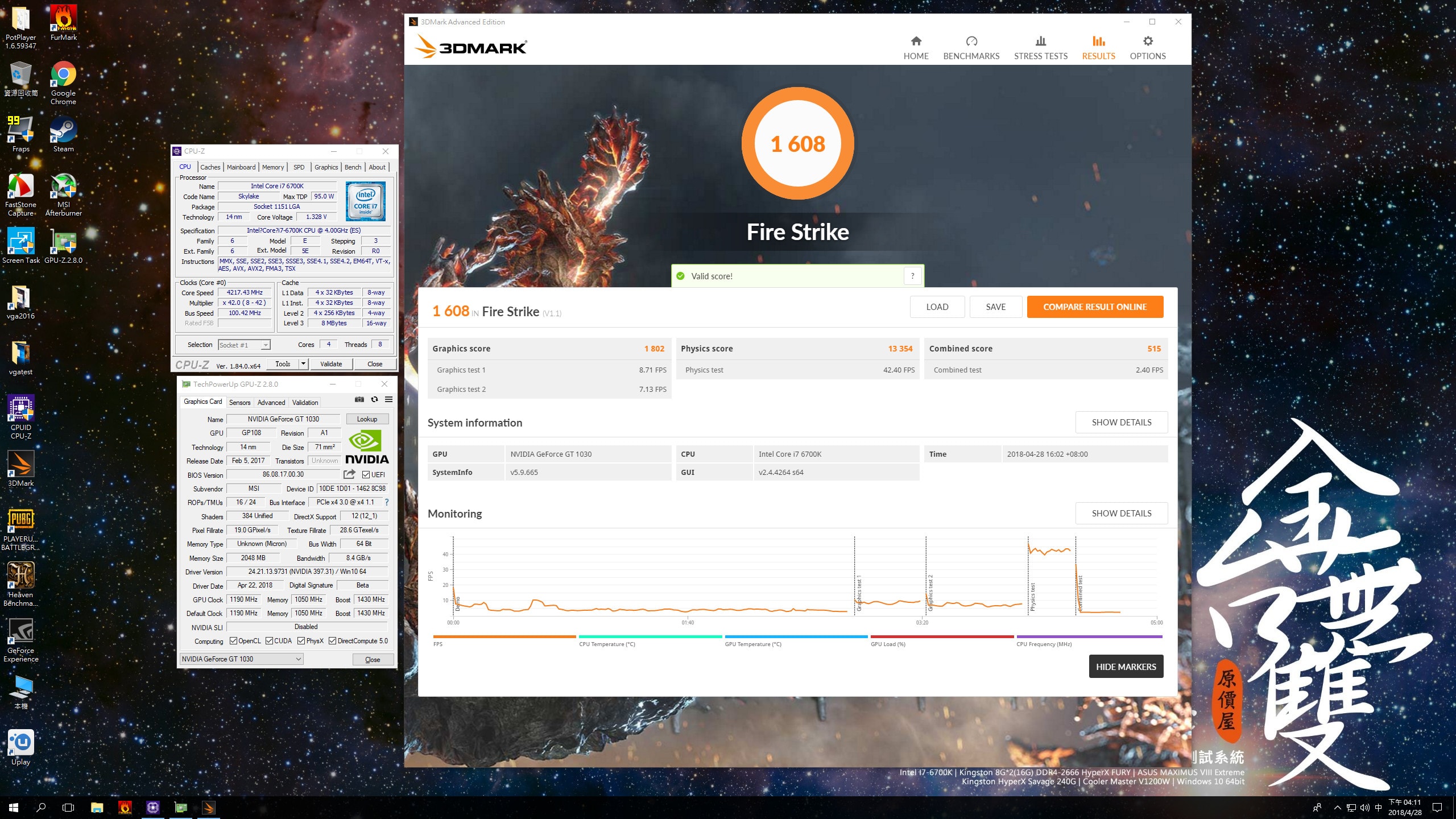Open the Windows Start menu
This screenshot has width=1456, height=819.
(14, 808)
